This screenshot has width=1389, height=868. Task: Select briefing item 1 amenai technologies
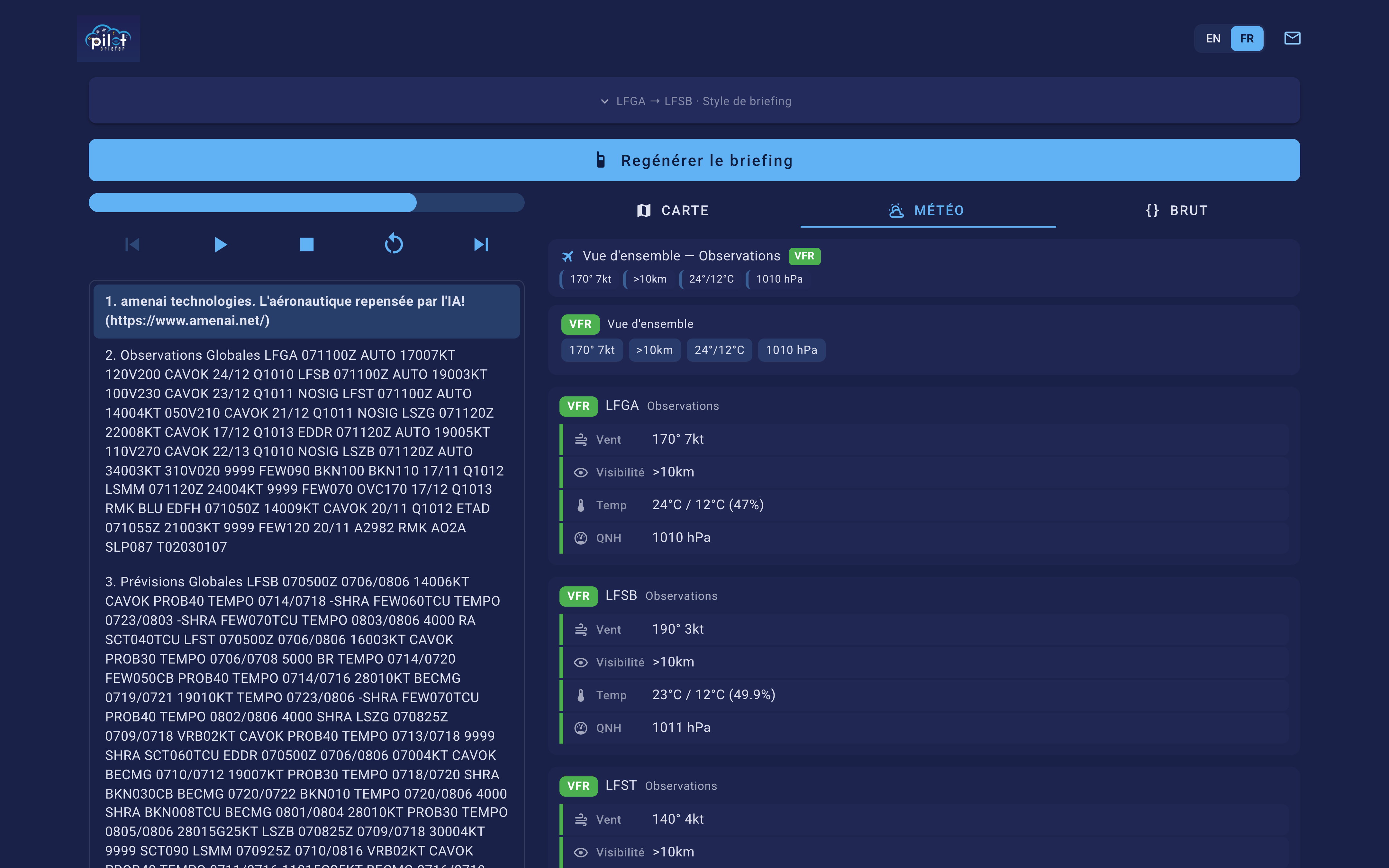coord(306,311)
